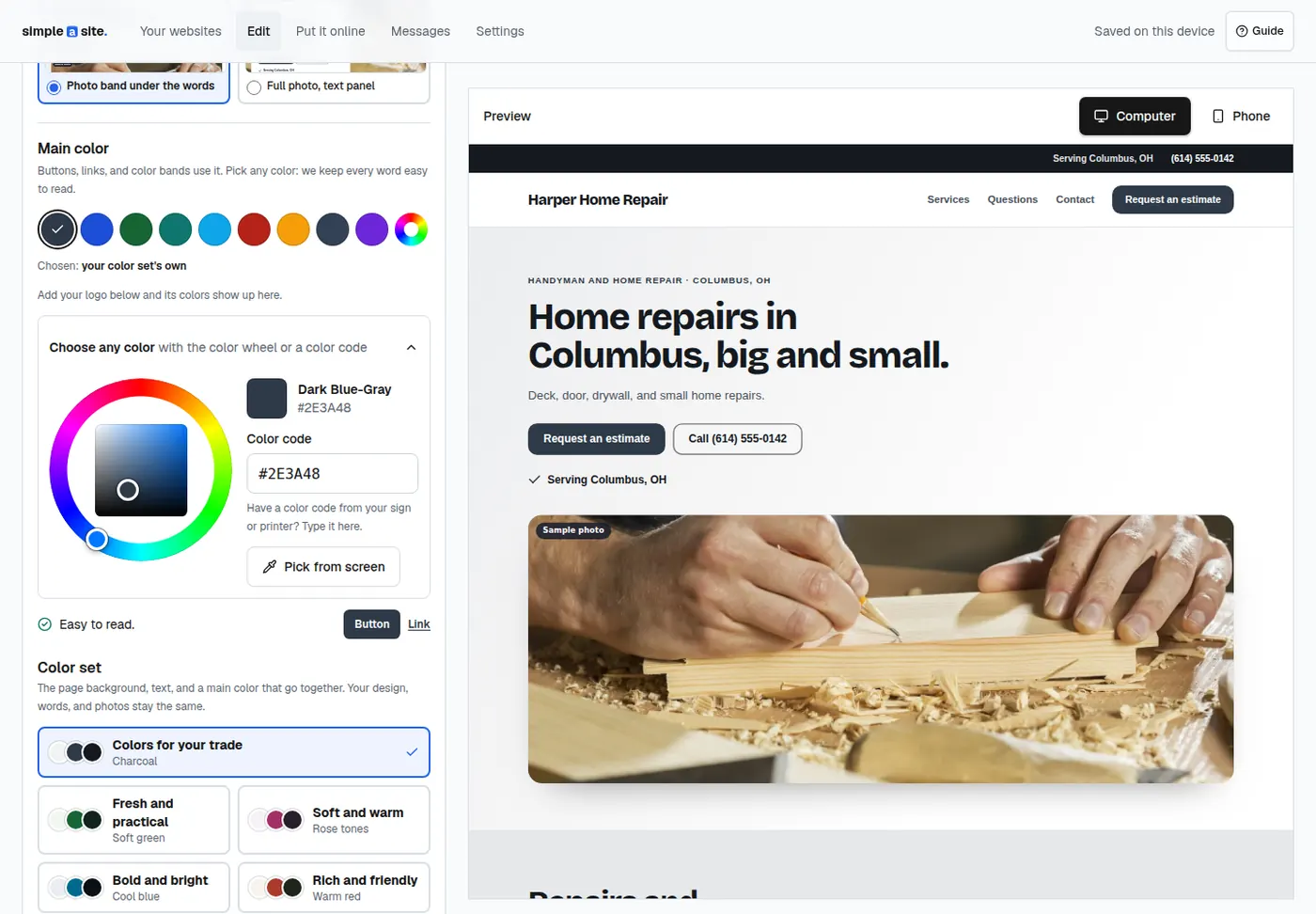Image resolution: width=1316 pixels, height=914 pixels.
Task: Click Pick from screen eyedropper button
Action: pyautogui.click(x=323, y=567)
